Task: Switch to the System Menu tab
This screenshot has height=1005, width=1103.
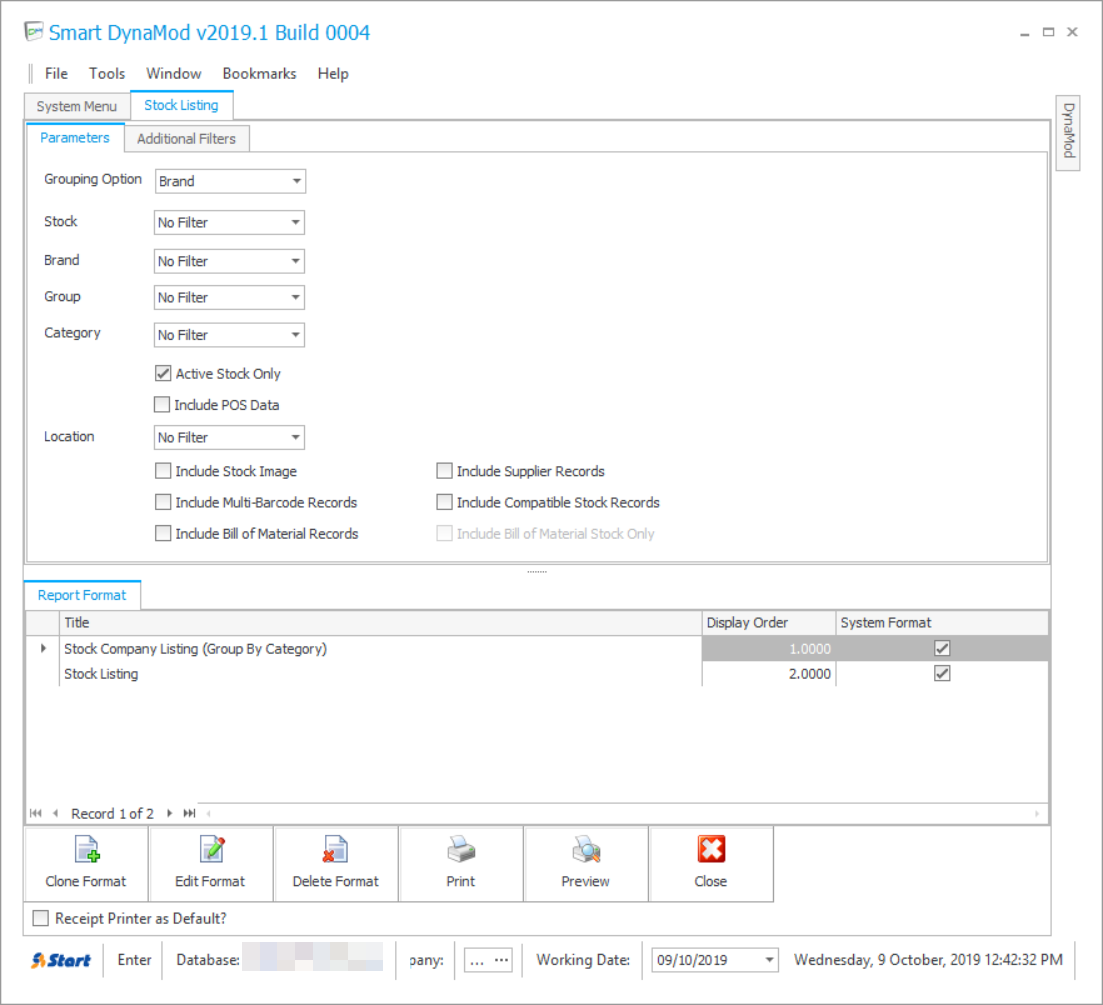Action: coord(77,106)
